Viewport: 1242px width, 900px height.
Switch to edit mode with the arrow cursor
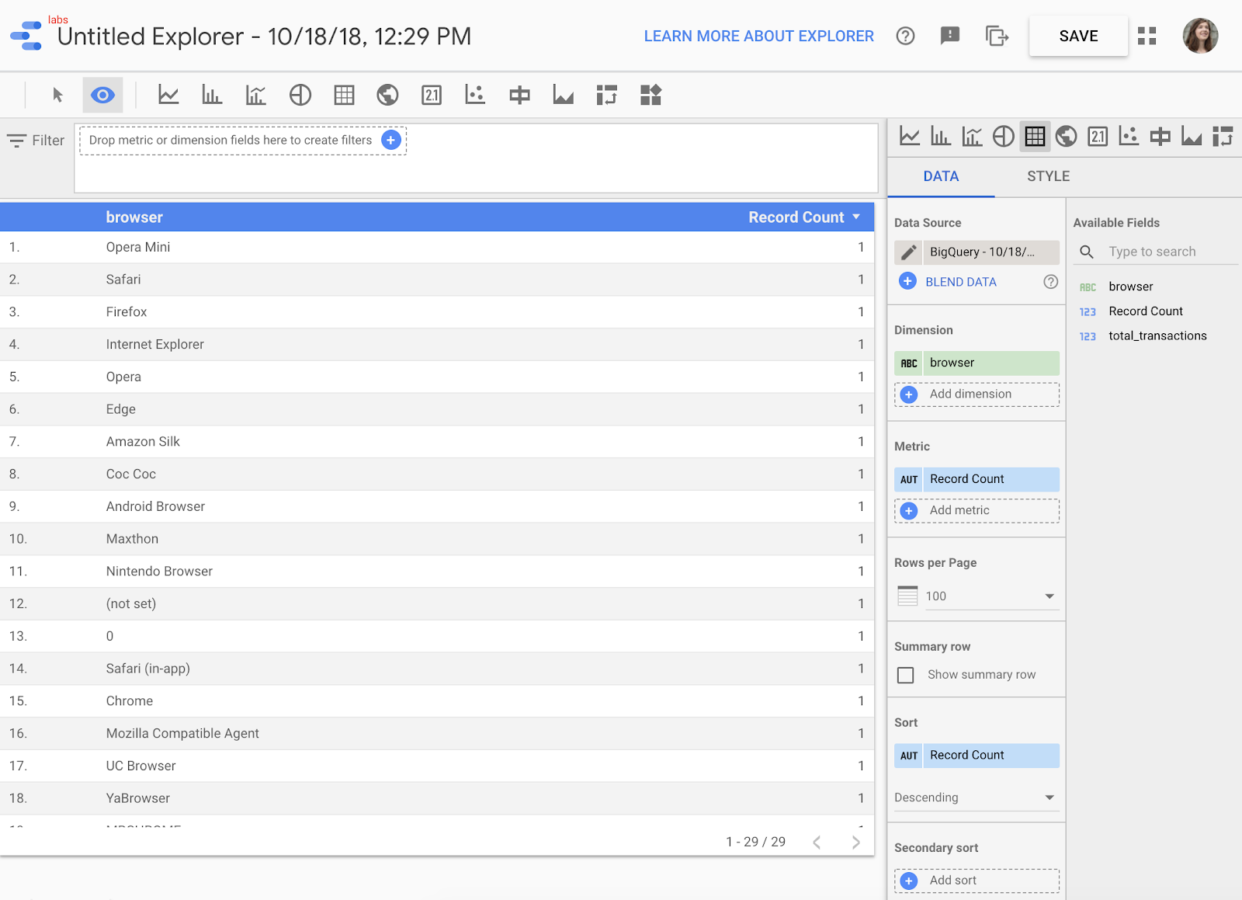click(x=58, y=95)
